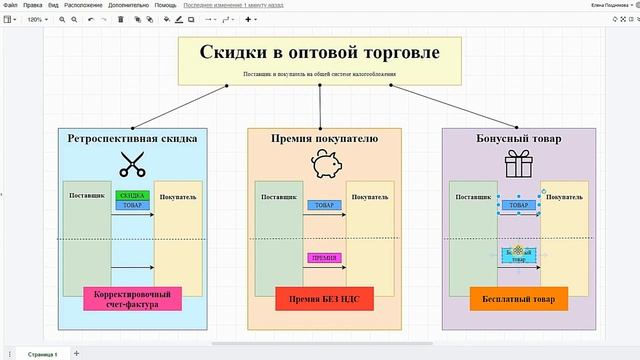Select the ТОВАР box in Премия покупателю
This screenshot has width=640, height=360.
pyautogui.click(x=324, y=205)
